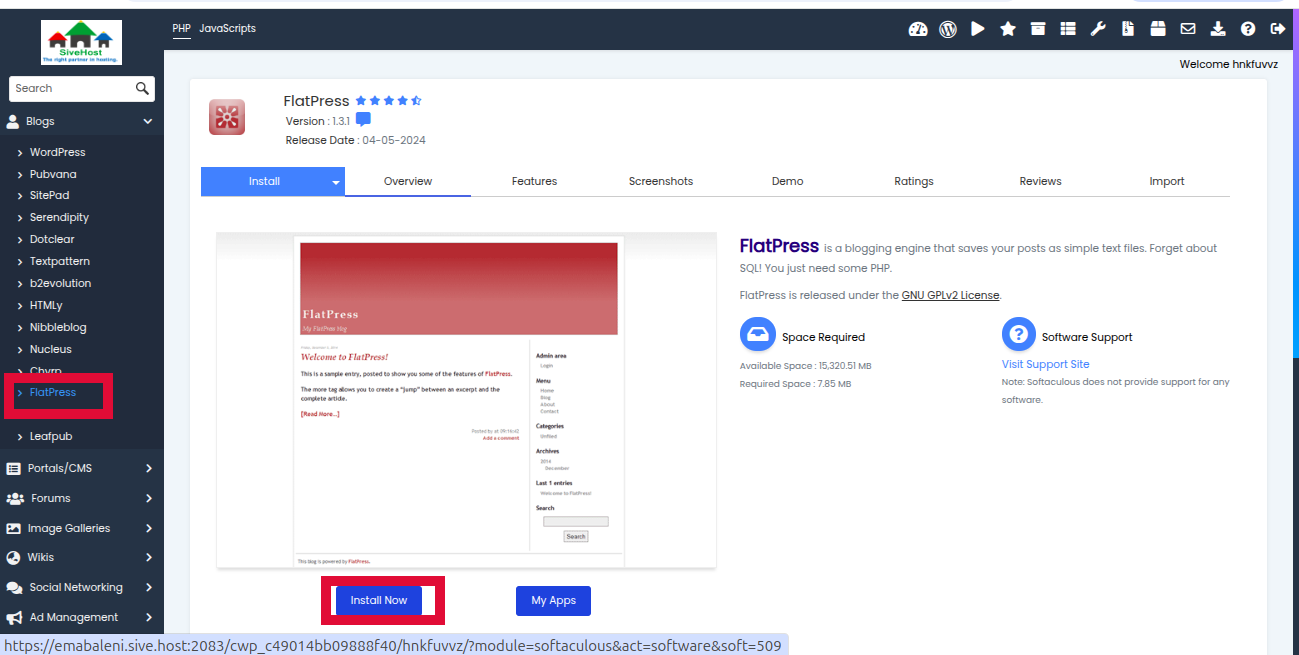Click the download tray icon in top bar
Viewport: 1299px width, 655px height.
tap(1218, 29)
